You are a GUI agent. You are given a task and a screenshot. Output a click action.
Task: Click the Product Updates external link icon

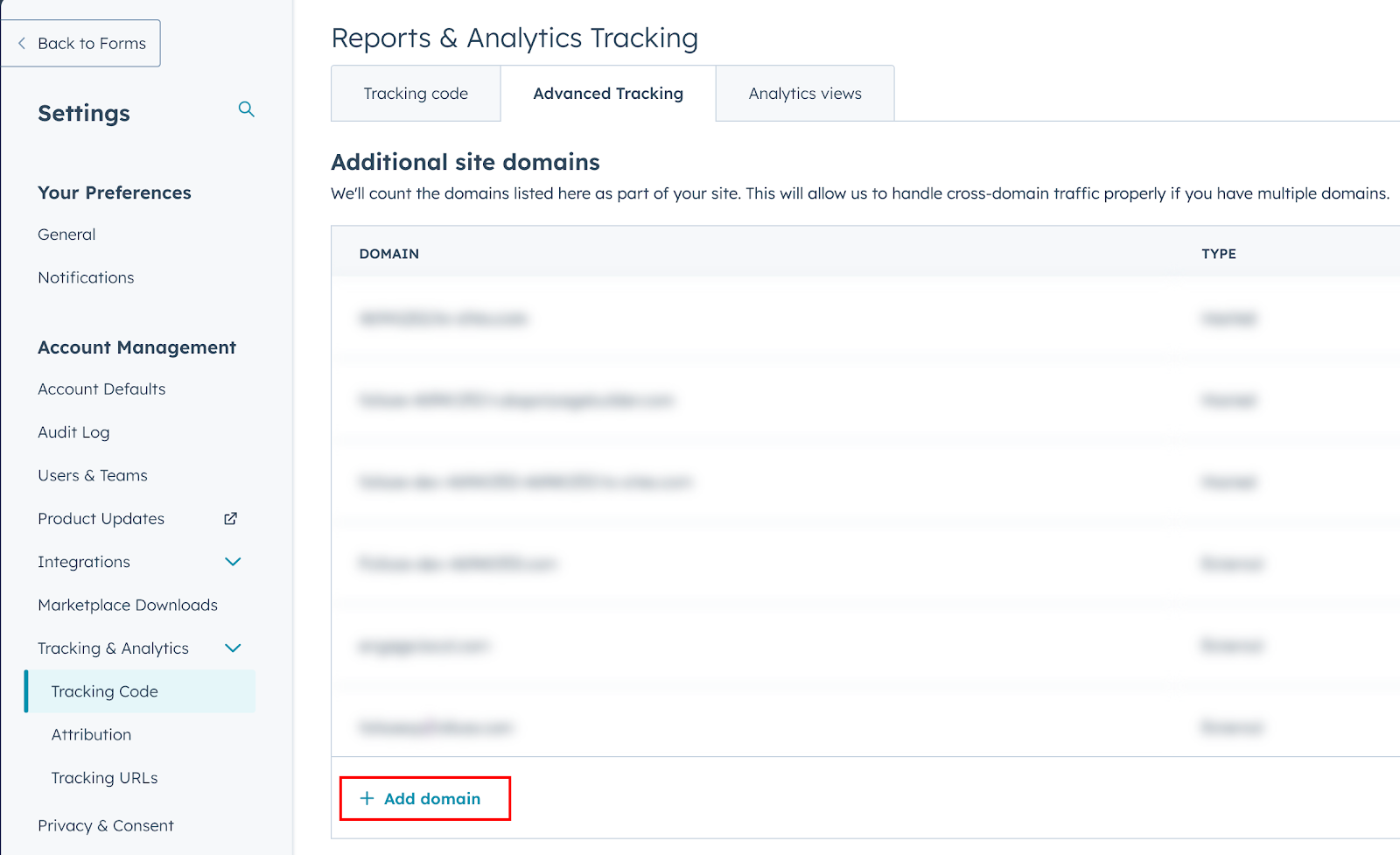(230, 518)
